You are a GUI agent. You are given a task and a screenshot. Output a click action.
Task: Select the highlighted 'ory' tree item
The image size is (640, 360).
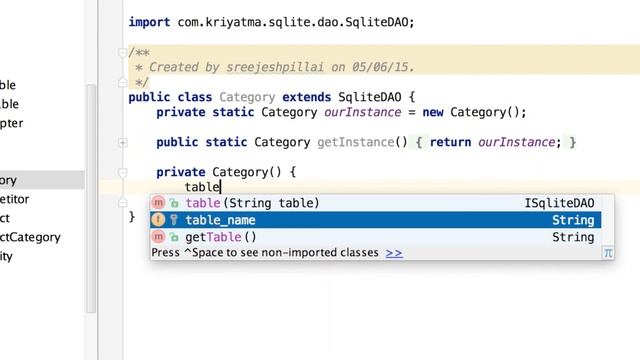(42, 180)
